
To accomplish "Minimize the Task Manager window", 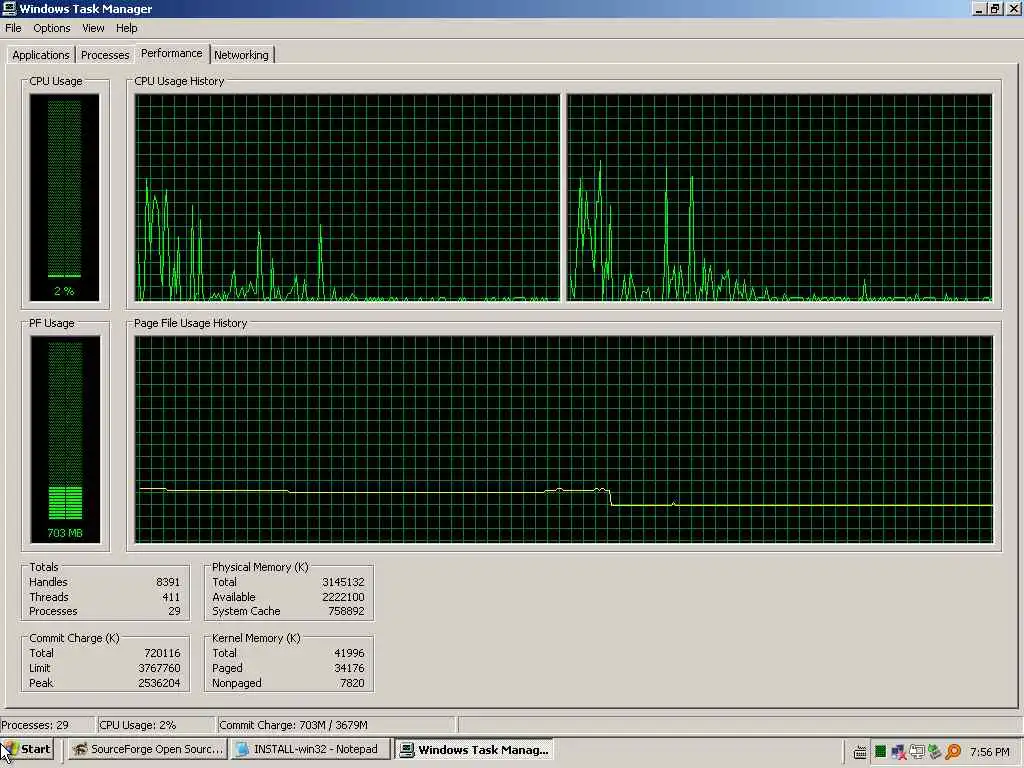I will (978, 8).
